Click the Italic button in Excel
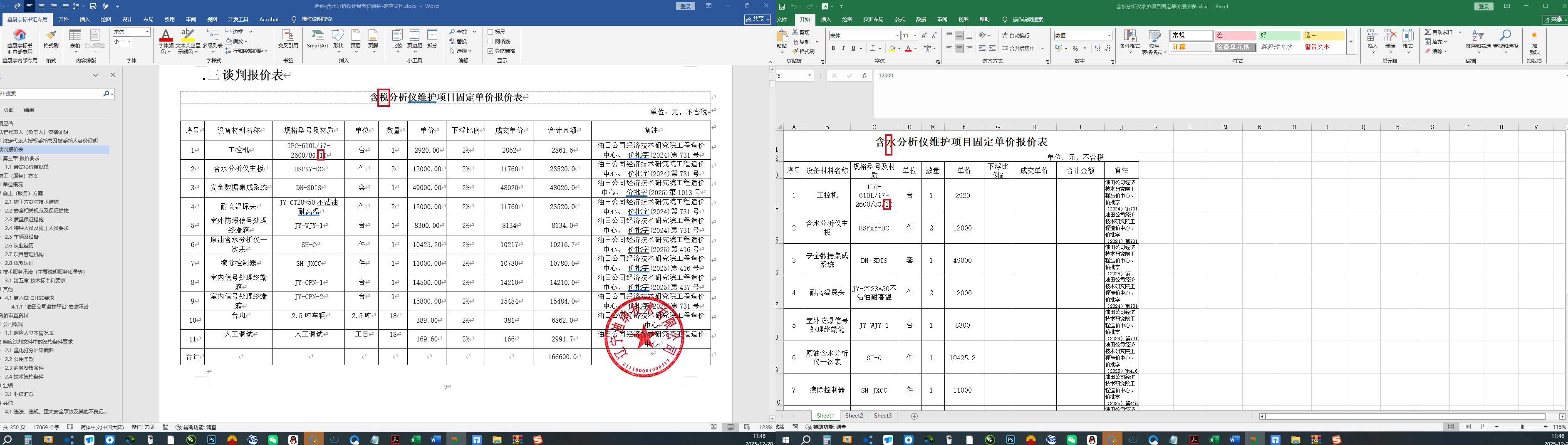Screen dimensions: 1568x445 click(843, 48)
